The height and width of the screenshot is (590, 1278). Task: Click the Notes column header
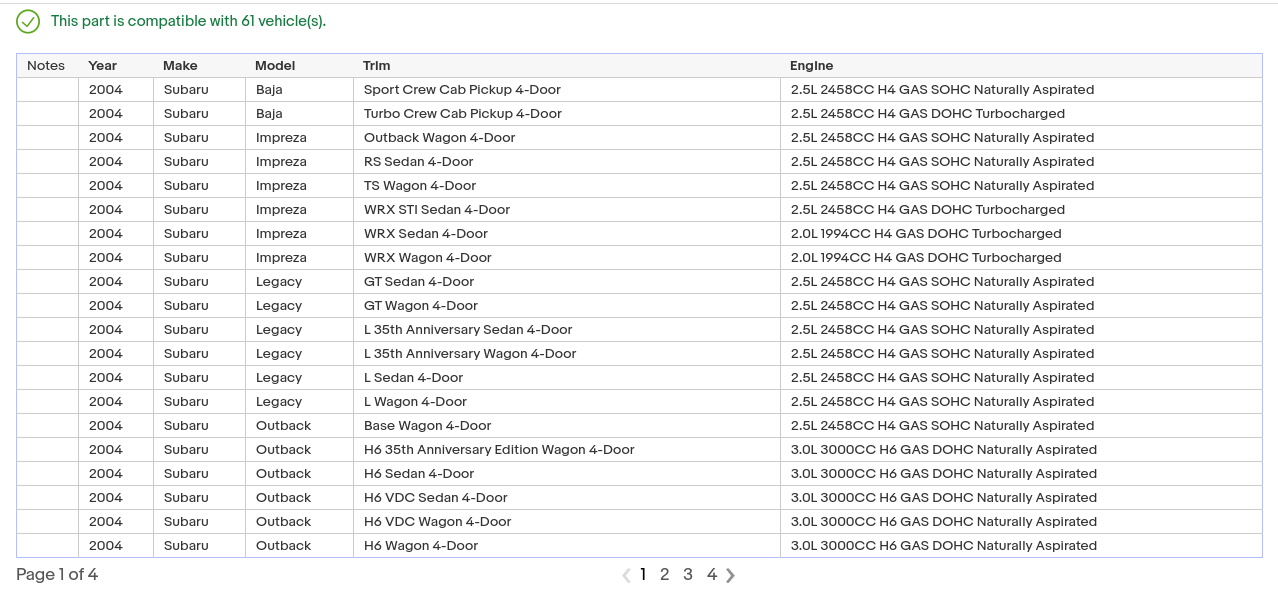(46, 66)
